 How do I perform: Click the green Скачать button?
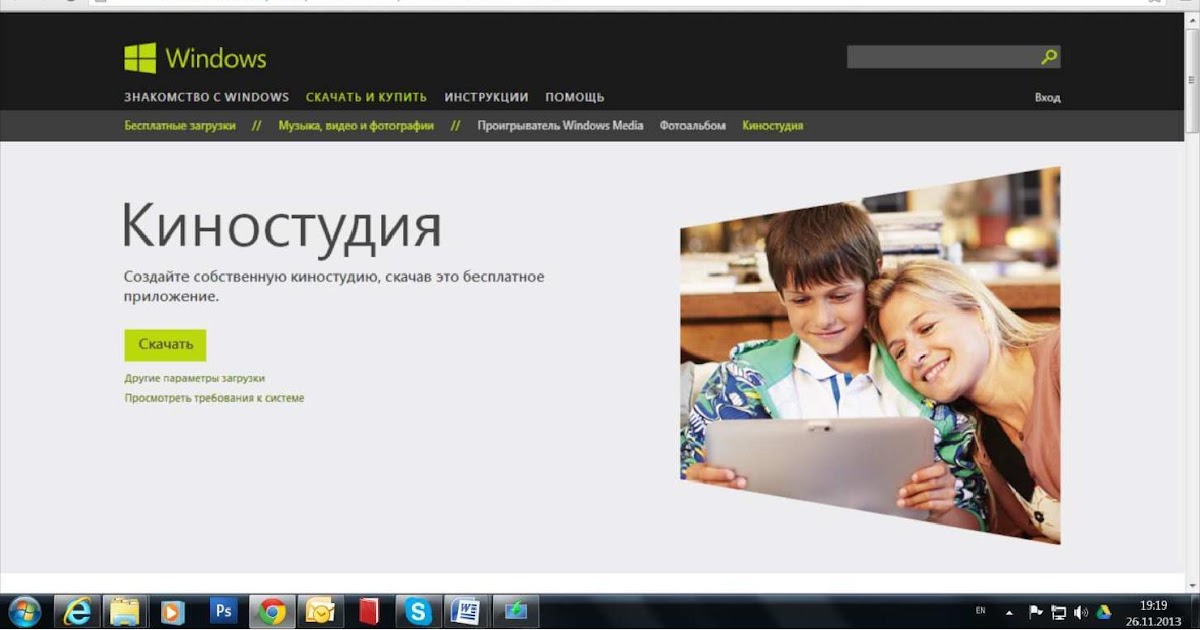tap(166, 344)
